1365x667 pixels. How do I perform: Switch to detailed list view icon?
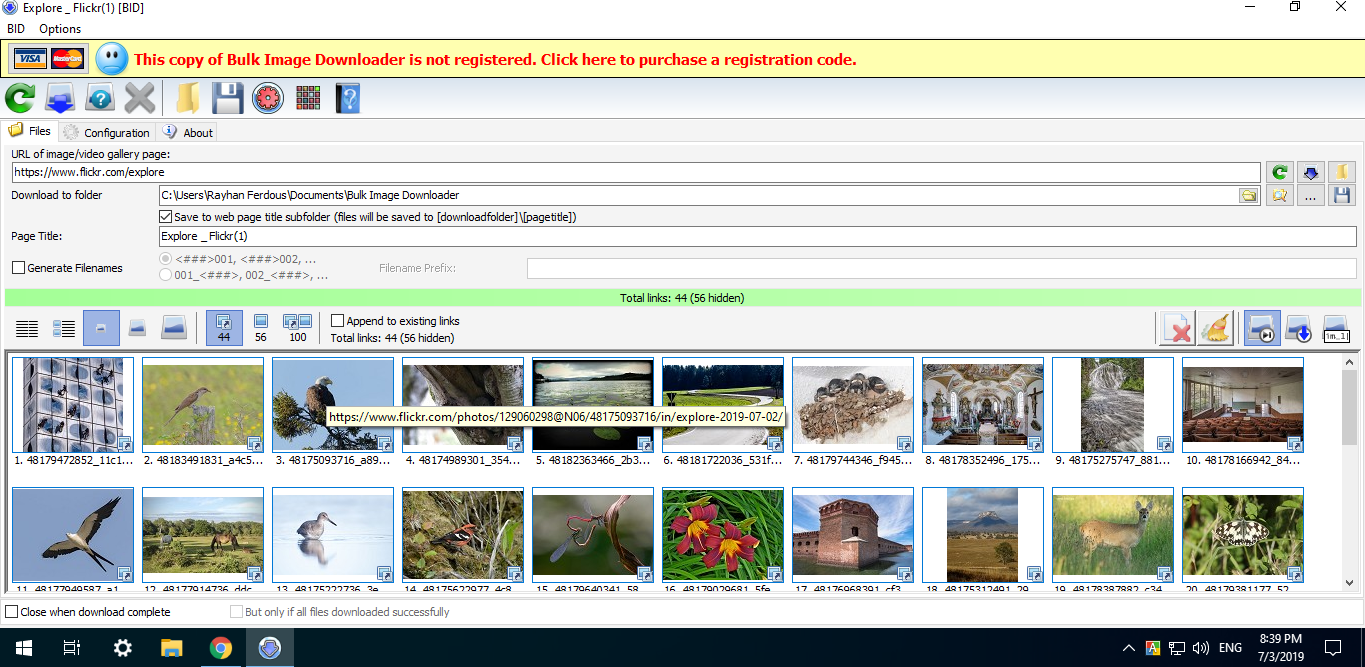point(64,328)
